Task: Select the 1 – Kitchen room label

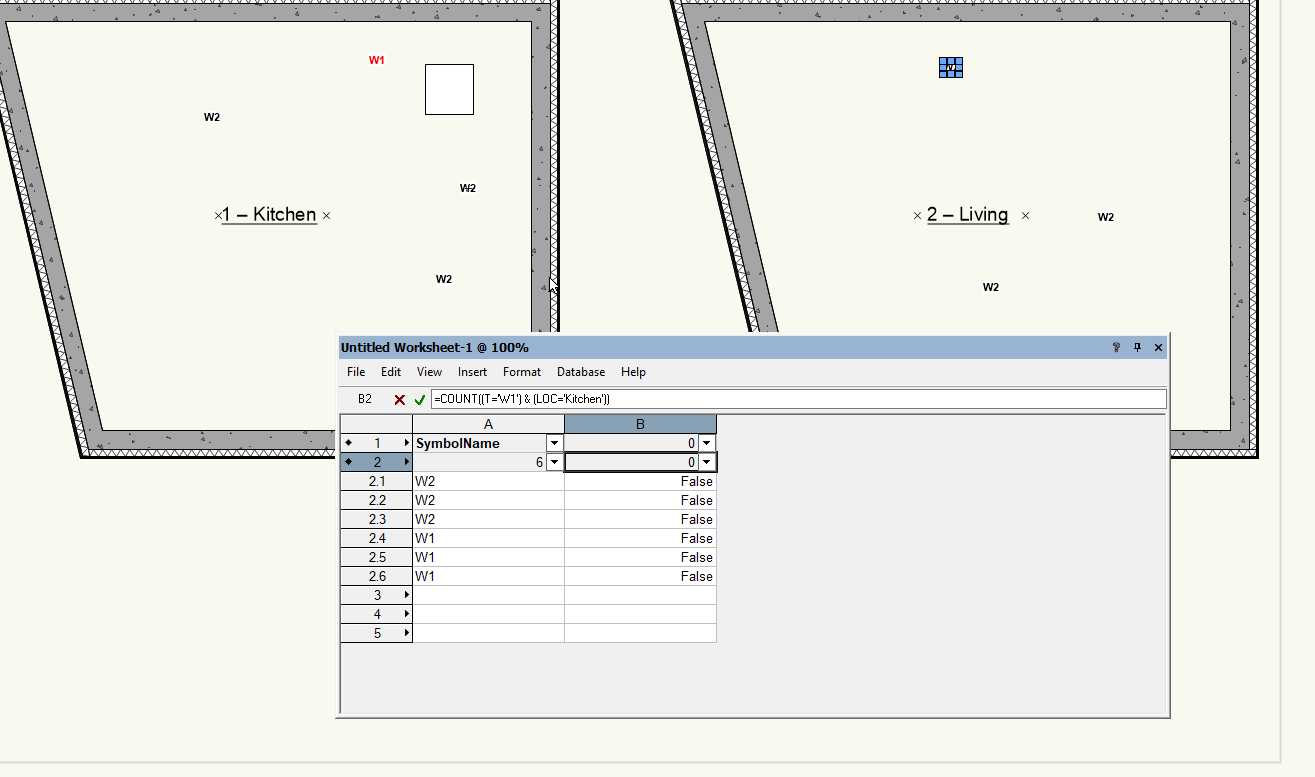Action: pyautogui.click(x=269, y=215)
